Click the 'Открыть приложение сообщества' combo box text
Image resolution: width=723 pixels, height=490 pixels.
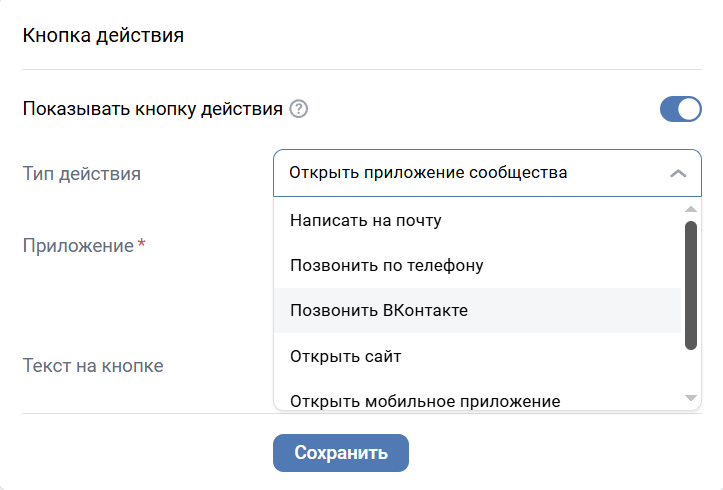tap(428, 173)
